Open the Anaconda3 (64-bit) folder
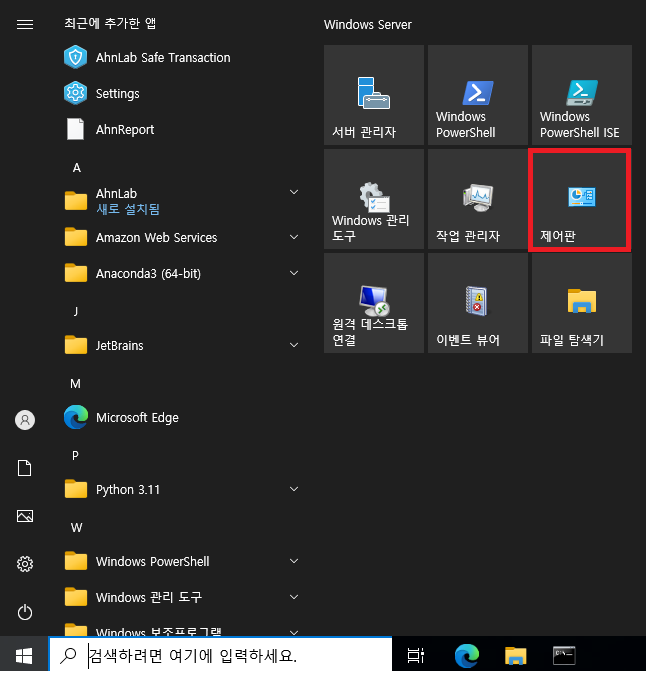Screen dimensions: 648x676 pyautogui.click(x=183, y=274)
